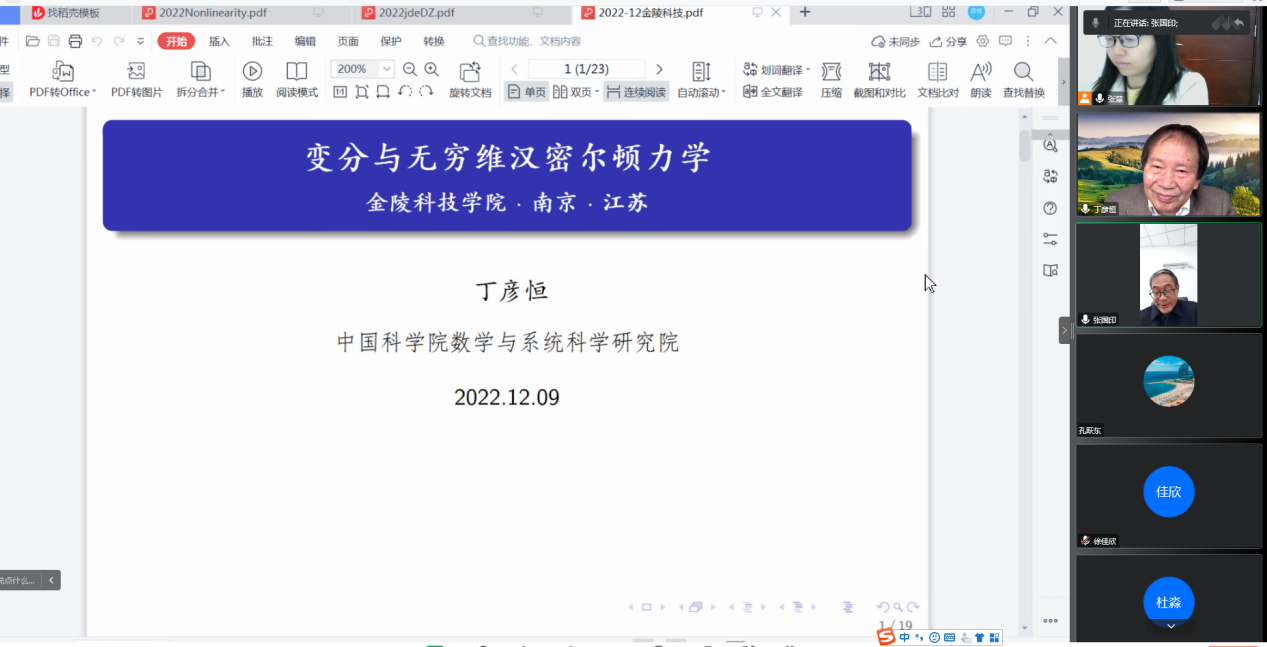Image resolution: width=1267 pixels, height=647 pixels.
Task: Open 阅读模式 reading mode
Action: [297, 71]
